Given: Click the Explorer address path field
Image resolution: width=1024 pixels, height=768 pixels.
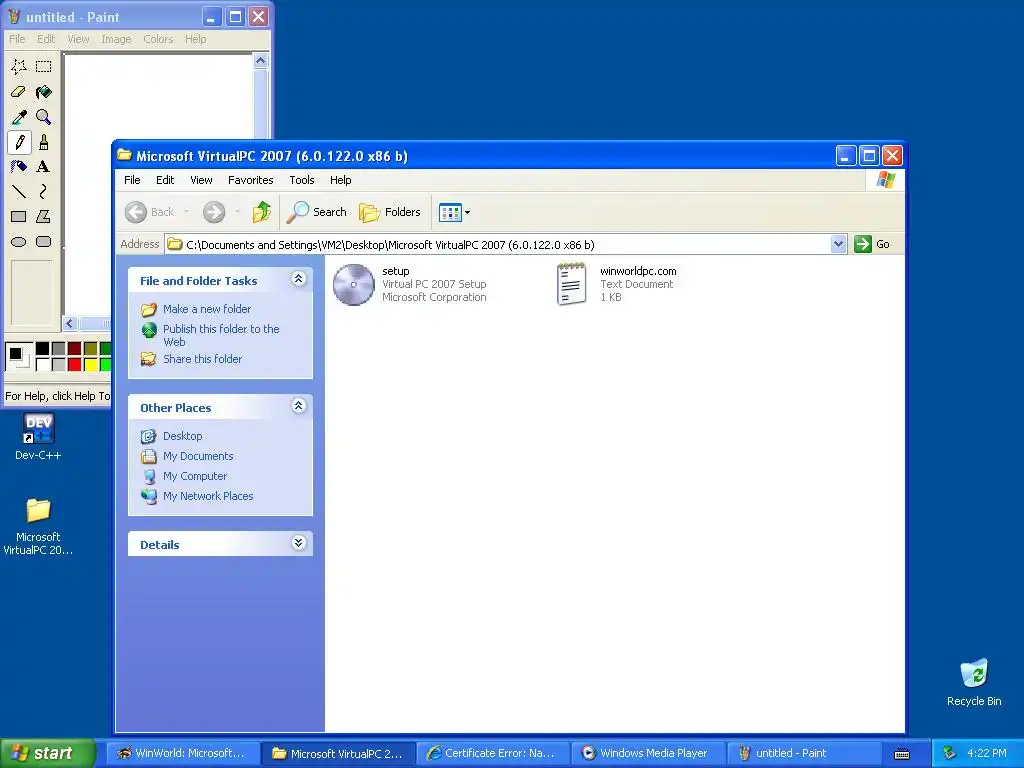Looking at the screenshot, I should coord(498,244).
